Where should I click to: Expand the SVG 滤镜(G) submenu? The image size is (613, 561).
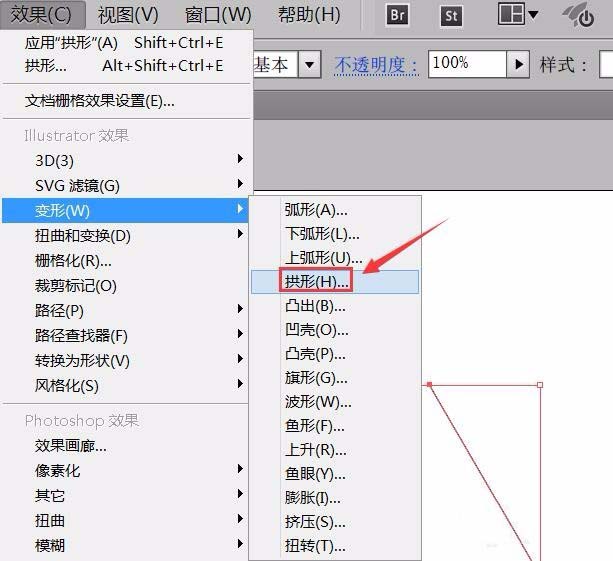coord(126,185)
